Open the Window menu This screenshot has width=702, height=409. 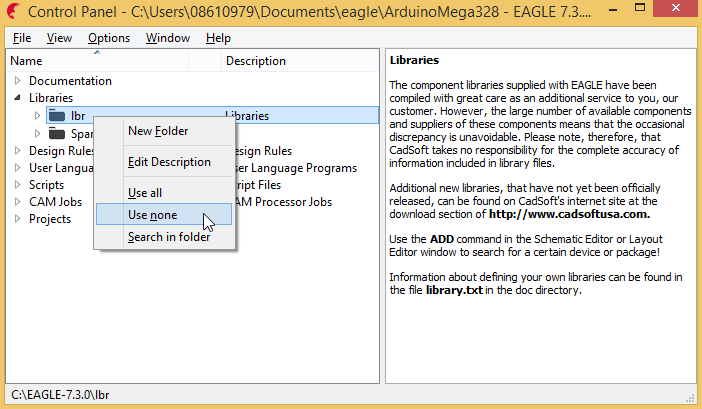(x=167, y=38)
